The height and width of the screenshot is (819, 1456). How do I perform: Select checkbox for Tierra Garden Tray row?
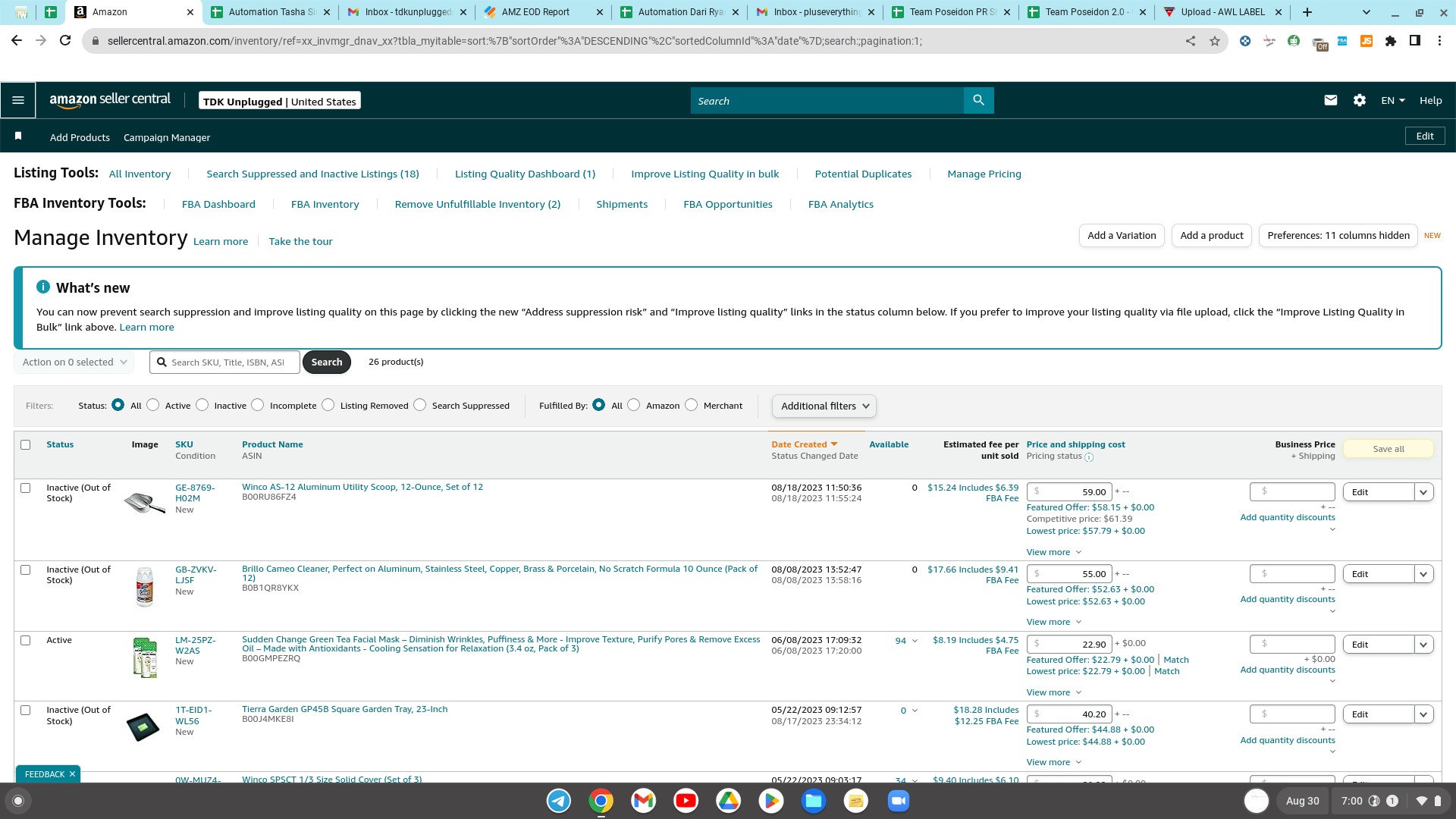(x=26, y=711)
